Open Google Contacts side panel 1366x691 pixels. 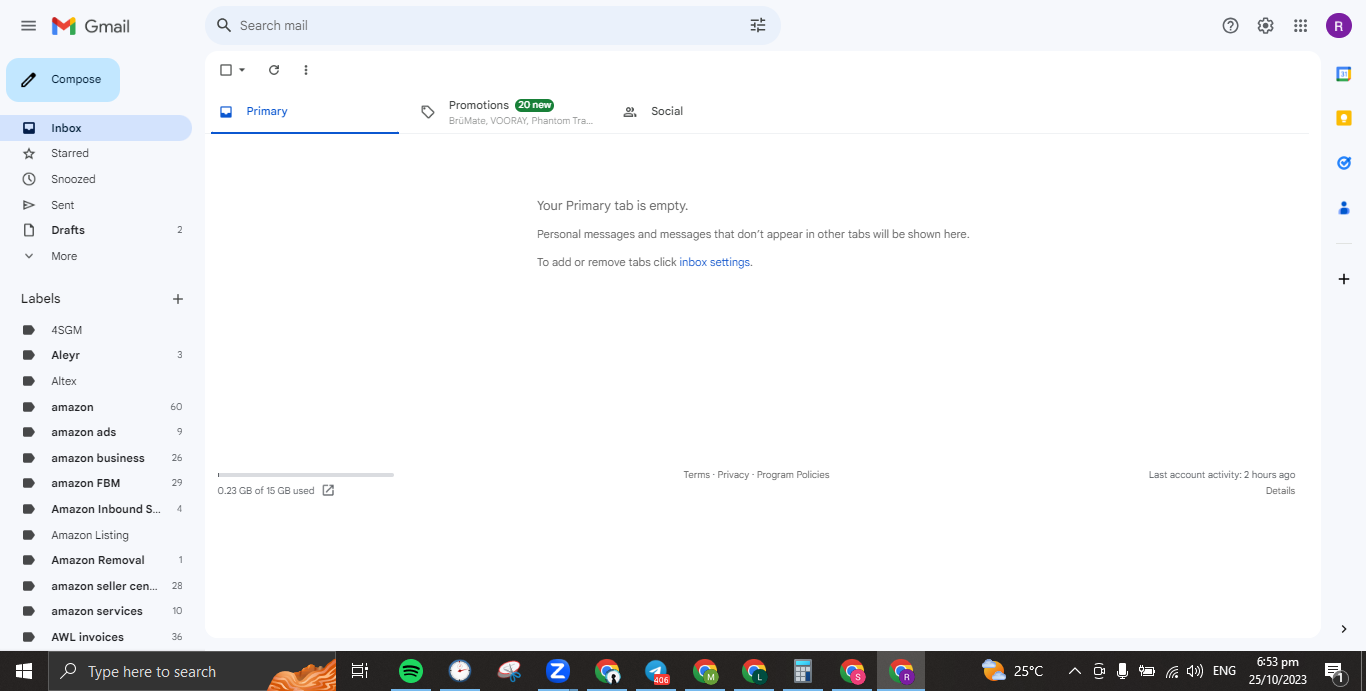pos(1344,208)
